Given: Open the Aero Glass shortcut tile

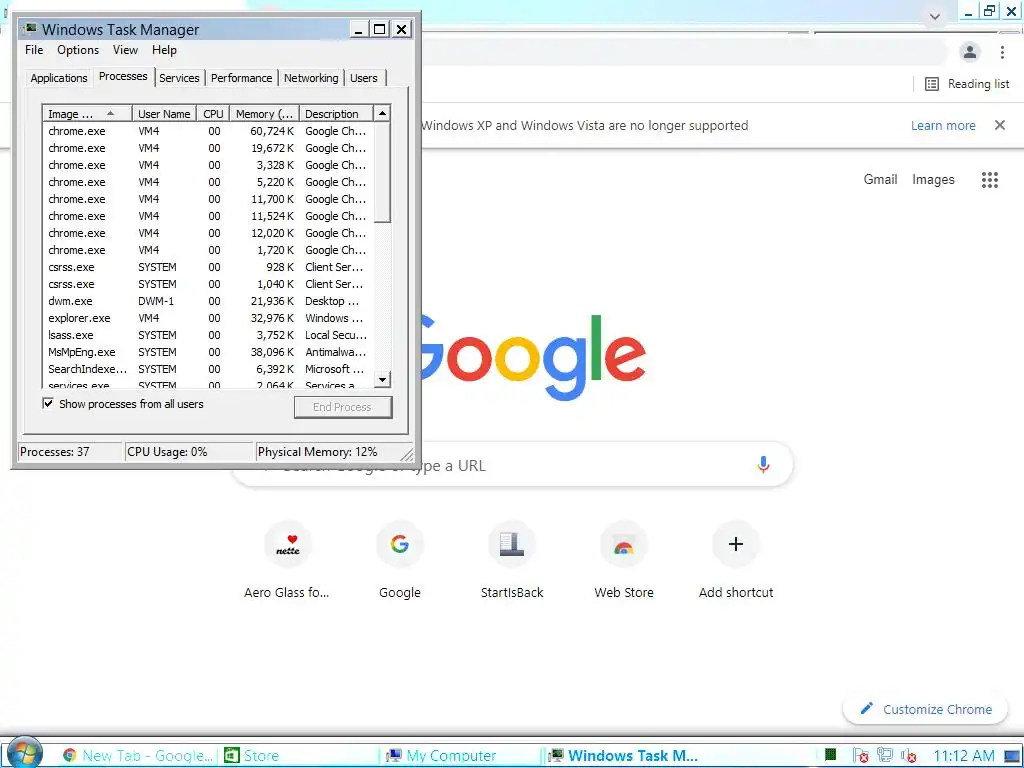Looking at the screenshot, I should point(287,560).
